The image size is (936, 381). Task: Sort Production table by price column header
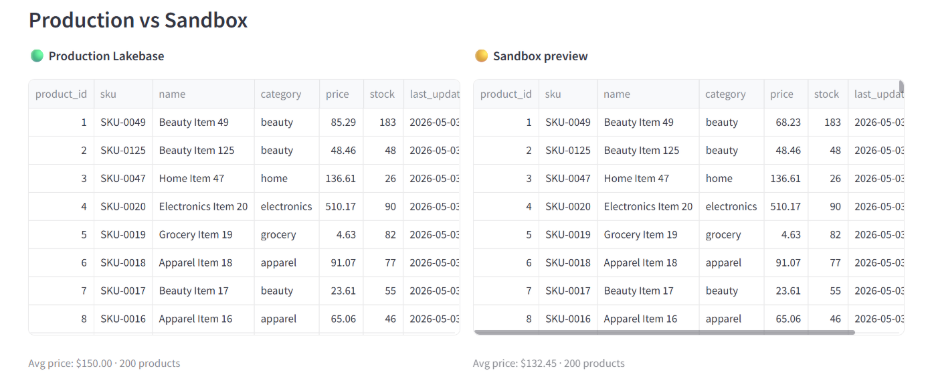[x=341, y=94]
